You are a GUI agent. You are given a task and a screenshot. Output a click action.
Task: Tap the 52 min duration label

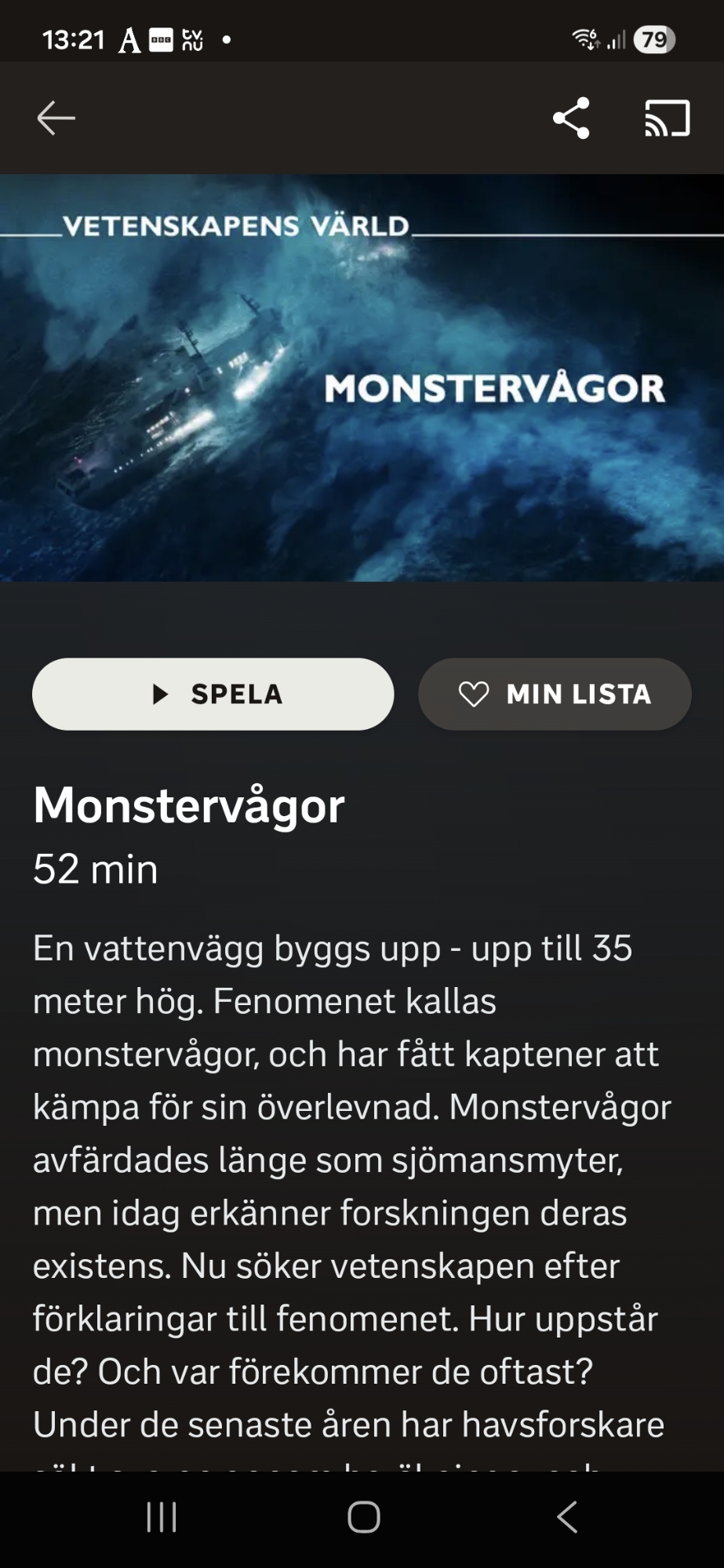tap(96, 869)
